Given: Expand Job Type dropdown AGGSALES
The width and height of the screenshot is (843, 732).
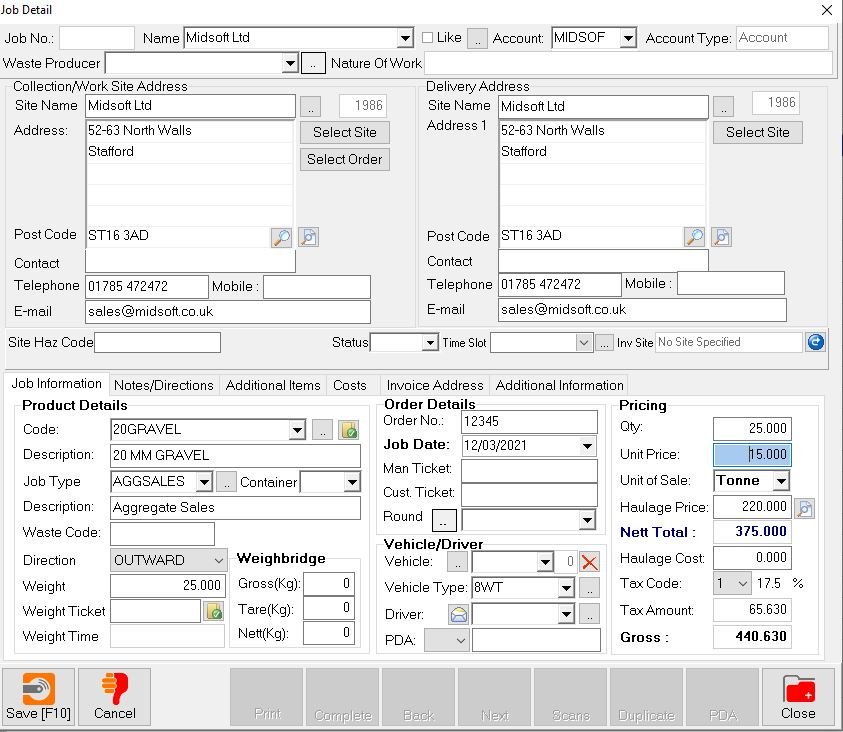Looking at the screenshot, I should click(x=204, y=482).
